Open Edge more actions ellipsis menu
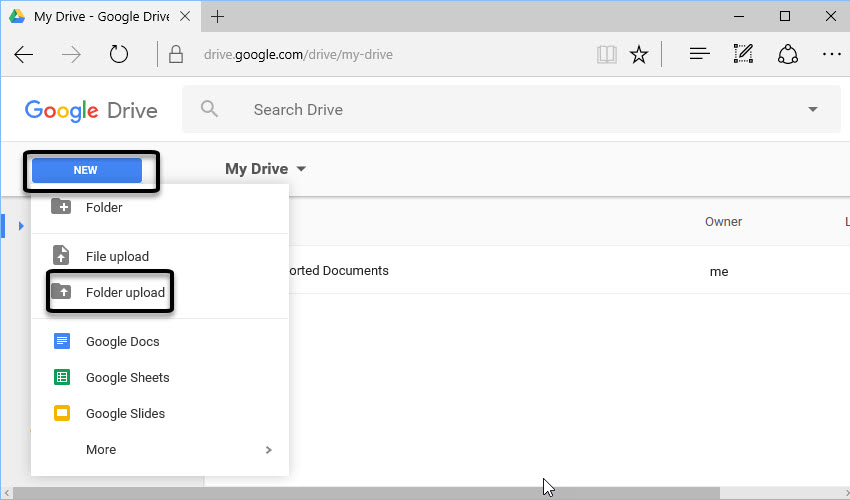This screenshot has width=850, height=500. point(832,54)
